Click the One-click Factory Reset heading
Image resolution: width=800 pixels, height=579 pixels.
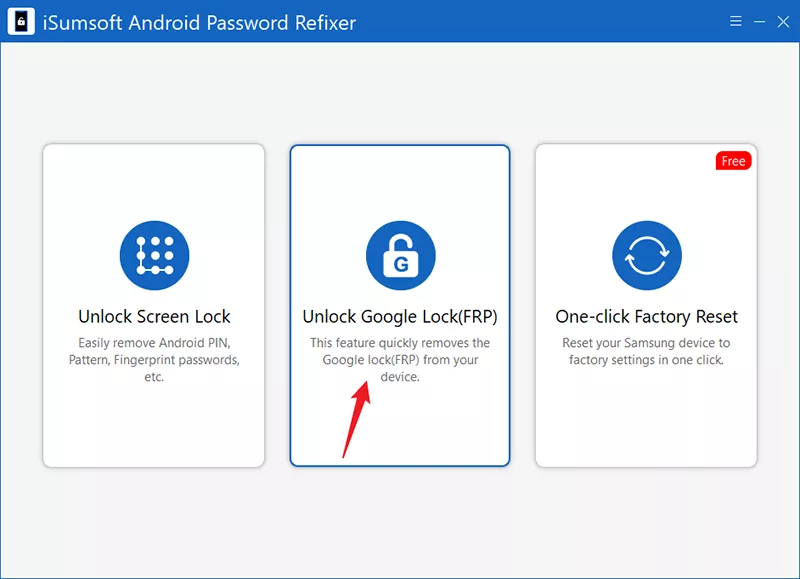tap(646, 316)
